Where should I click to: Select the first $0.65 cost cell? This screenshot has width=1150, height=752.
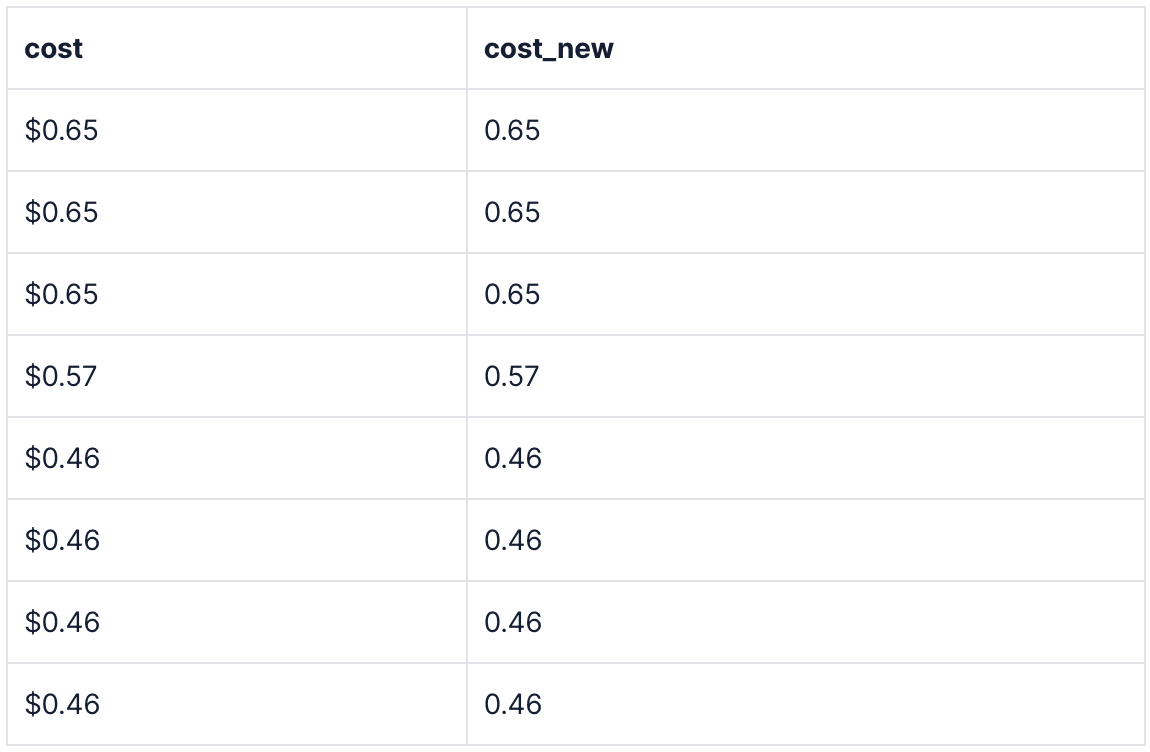[62, 131]
